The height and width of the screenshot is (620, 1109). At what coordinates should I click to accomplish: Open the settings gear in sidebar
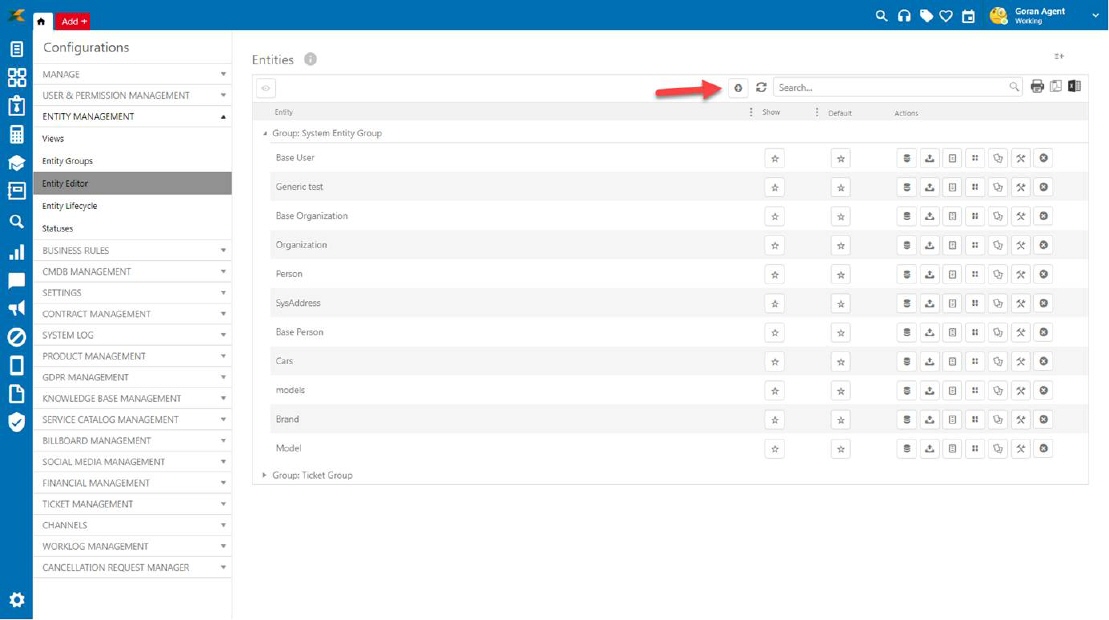click(x=16, y=600)
